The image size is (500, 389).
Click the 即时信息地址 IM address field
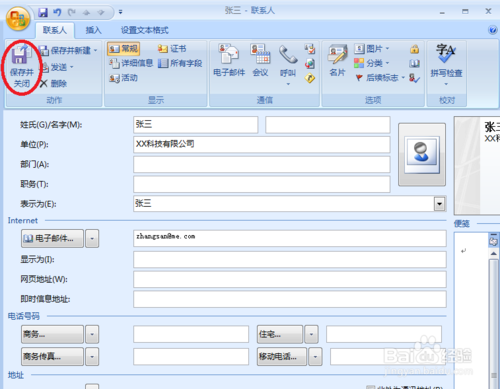pyautogui.click(x=290, y=299)
